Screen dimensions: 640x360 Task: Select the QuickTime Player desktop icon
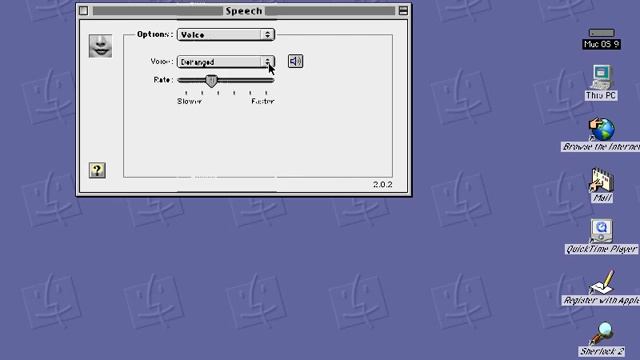pos(601,231)
